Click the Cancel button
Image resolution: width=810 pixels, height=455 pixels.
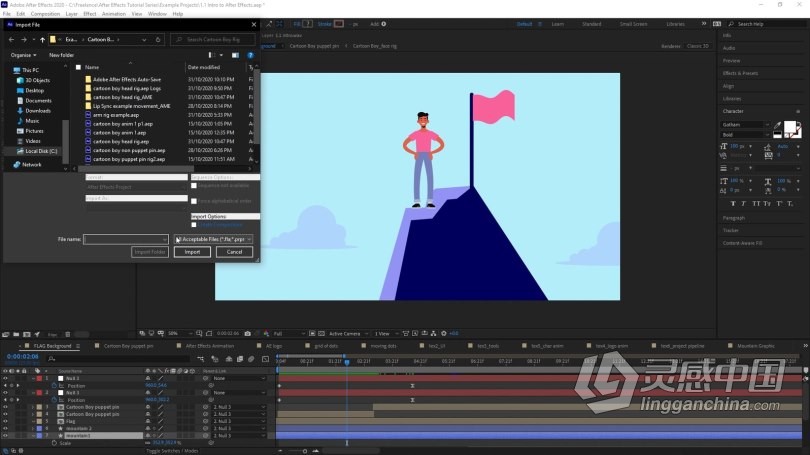[234, 252]
